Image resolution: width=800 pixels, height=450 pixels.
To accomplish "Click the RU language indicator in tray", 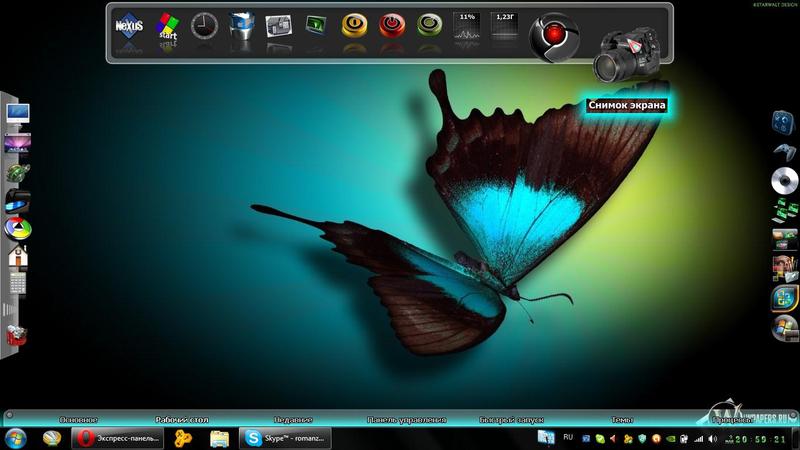I will click(569, 438).
